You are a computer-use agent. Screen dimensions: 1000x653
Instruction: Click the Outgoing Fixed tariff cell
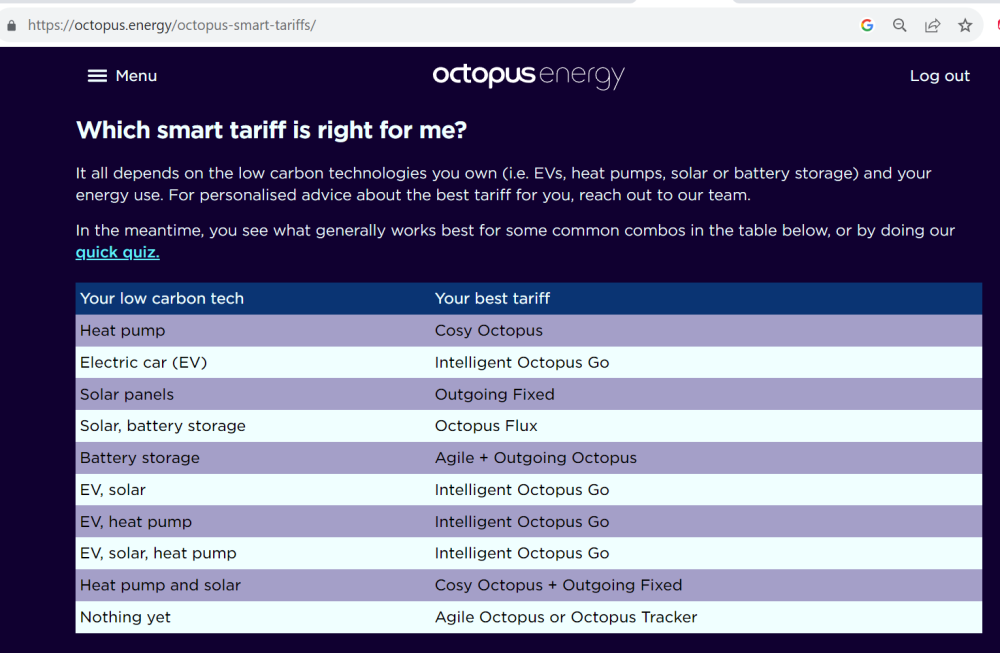[x=494, y=394]
